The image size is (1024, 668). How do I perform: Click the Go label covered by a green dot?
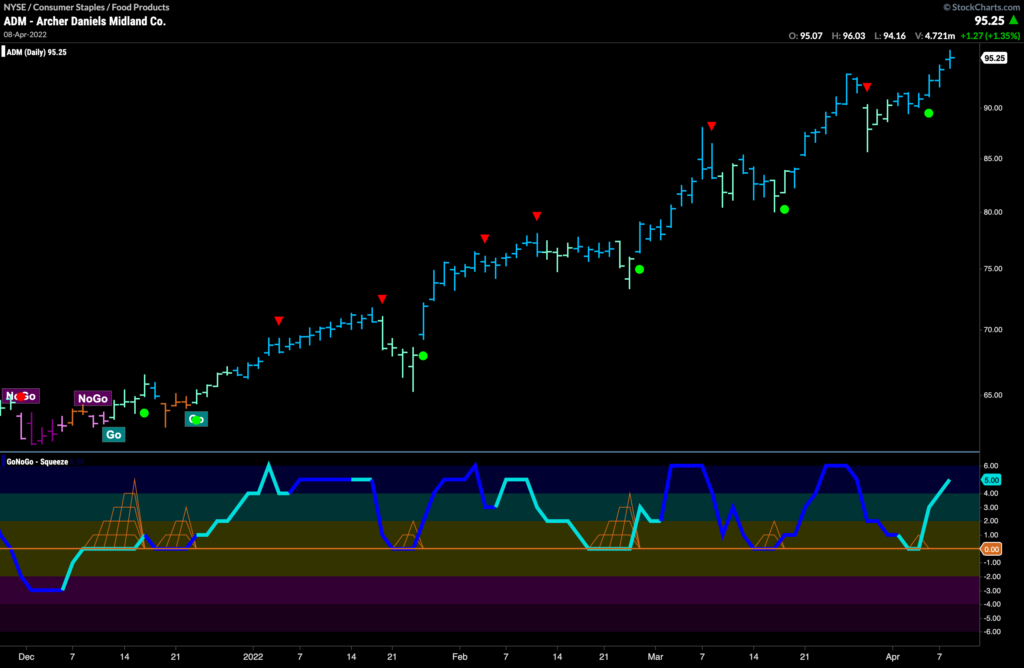(196, 419)
